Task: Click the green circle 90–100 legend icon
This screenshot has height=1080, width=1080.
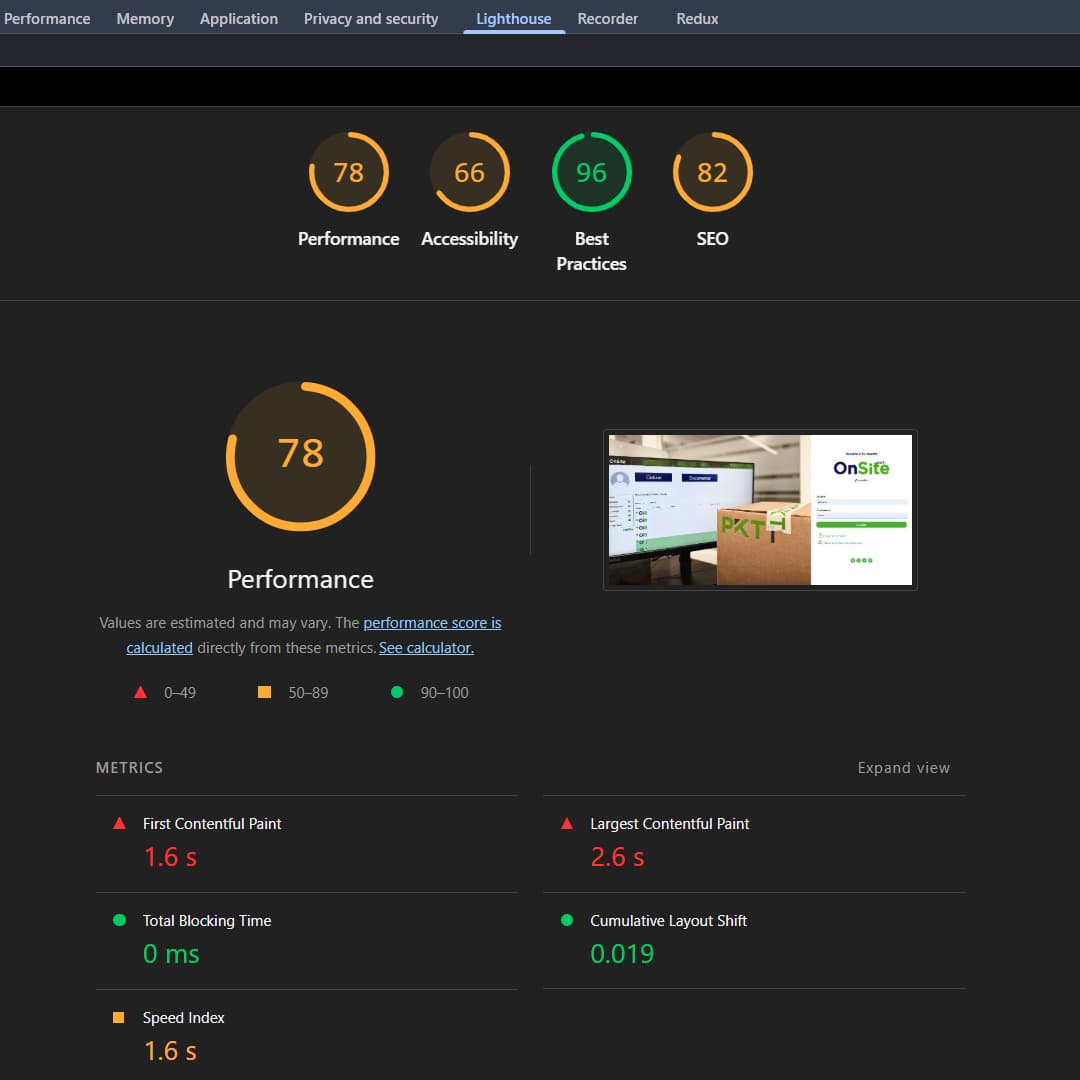Action: pyautogui.click(x=397, y=692)
